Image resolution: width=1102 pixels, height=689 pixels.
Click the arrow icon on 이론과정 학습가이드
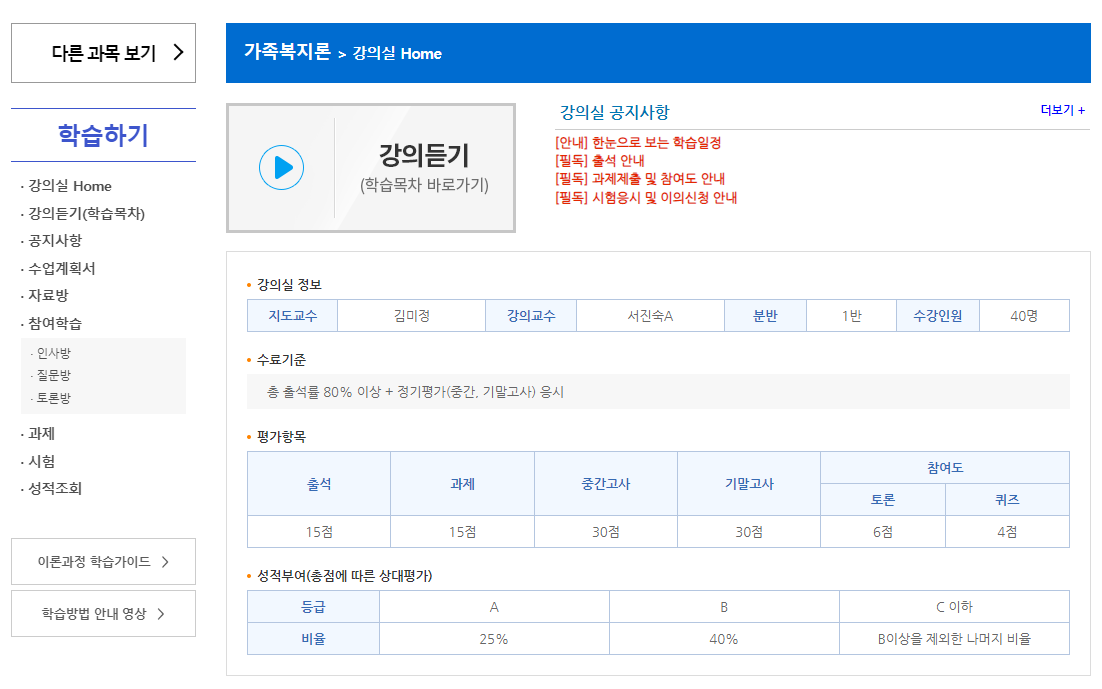pyautogui.click(x=165, y=562)
